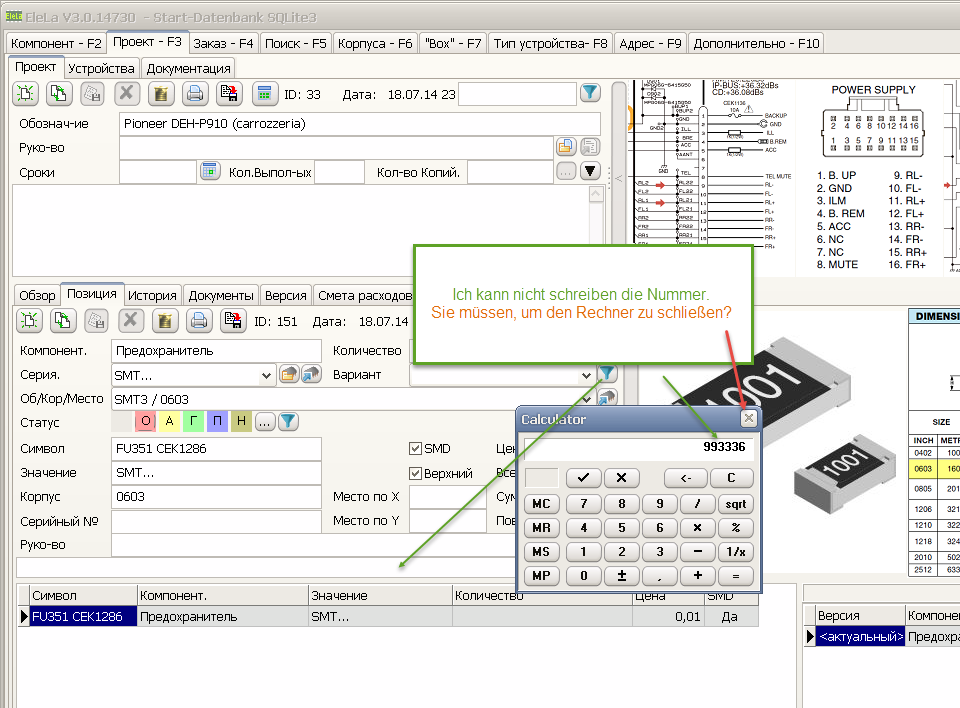Click the delete X icon in project toolbar
This screenshot has height=708, width=960.
[x=126, y=94]
